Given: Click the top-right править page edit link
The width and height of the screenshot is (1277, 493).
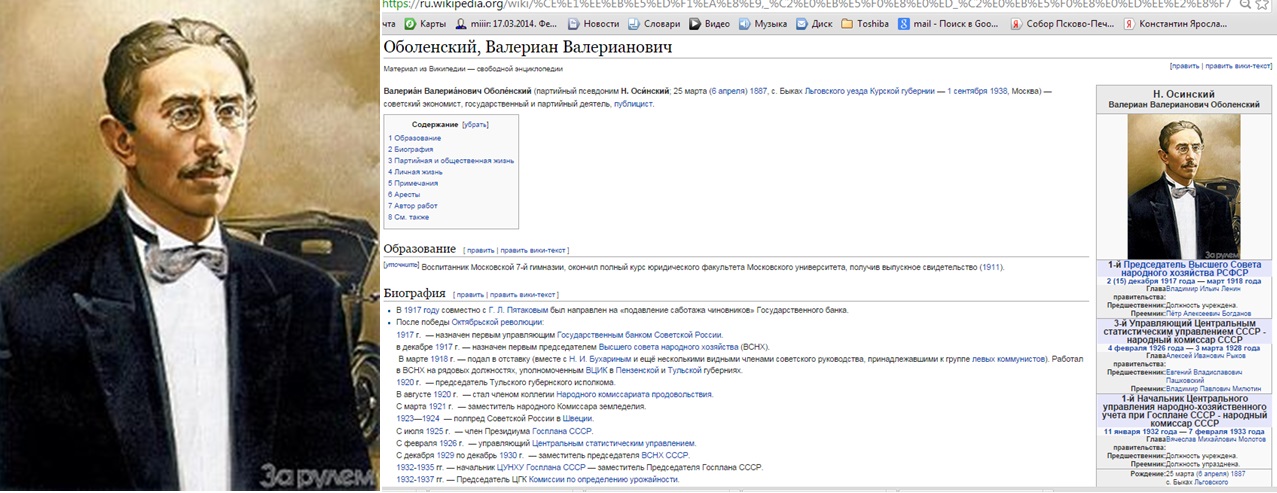Looking at the screenshot, I should (1186, 65).
